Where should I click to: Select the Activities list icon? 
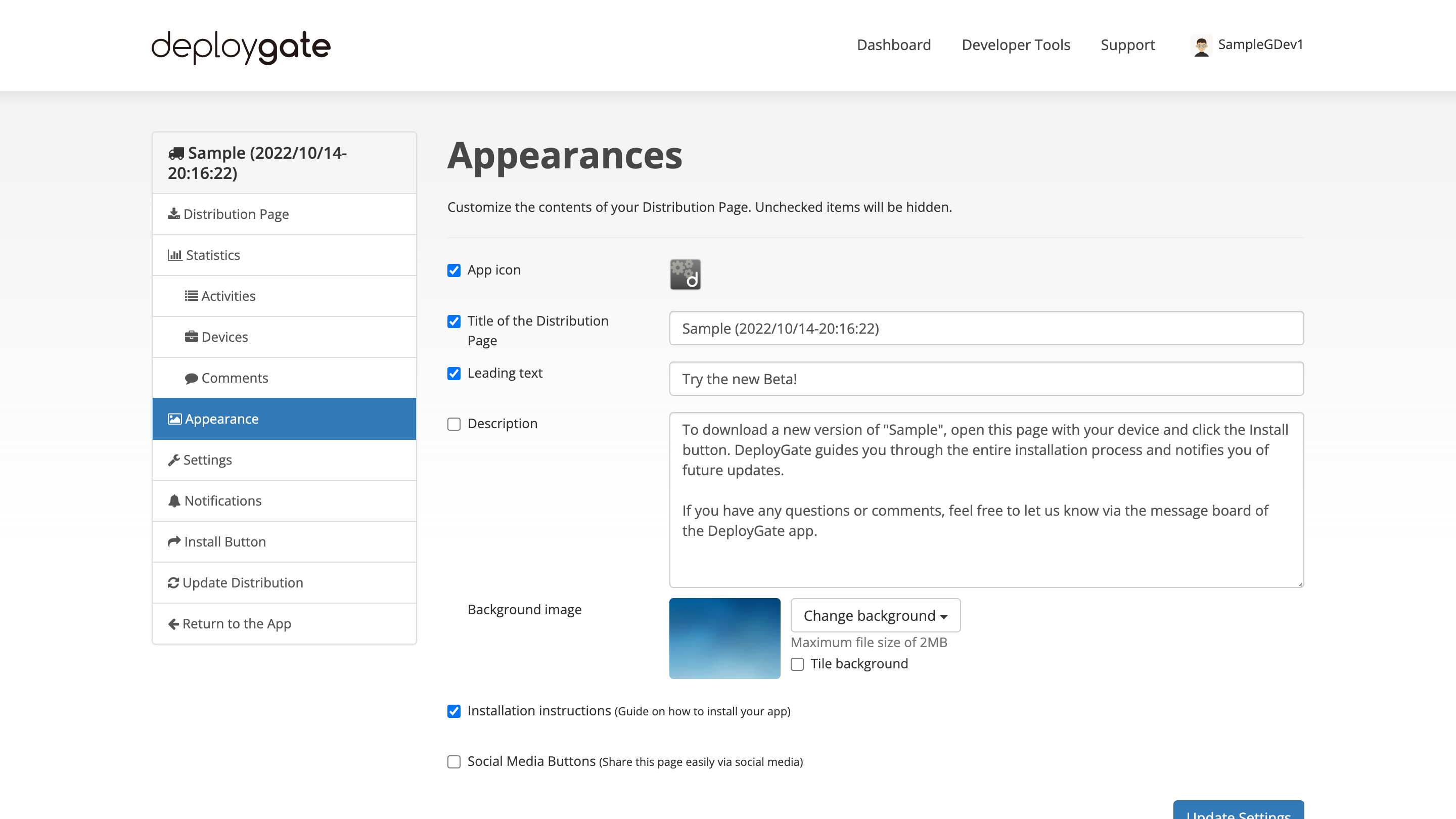[192, 296]
